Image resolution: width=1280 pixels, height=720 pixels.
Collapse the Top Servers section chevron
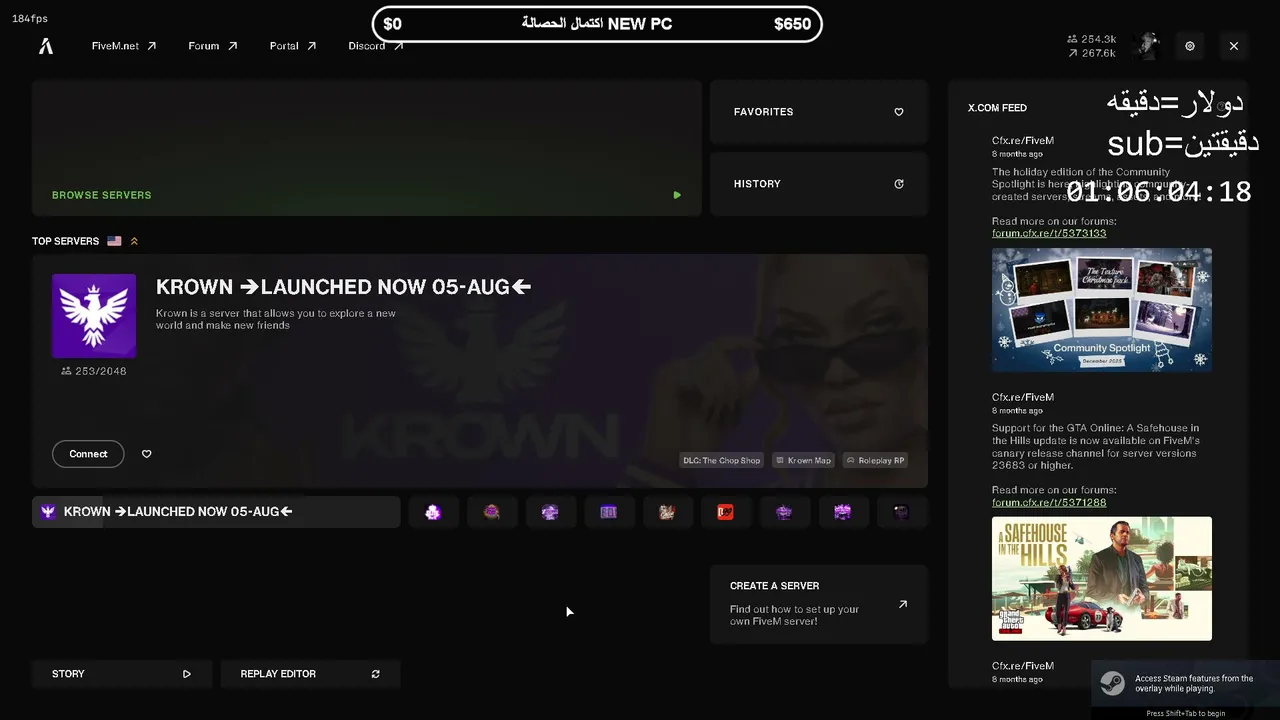click(x=134, y=241)
